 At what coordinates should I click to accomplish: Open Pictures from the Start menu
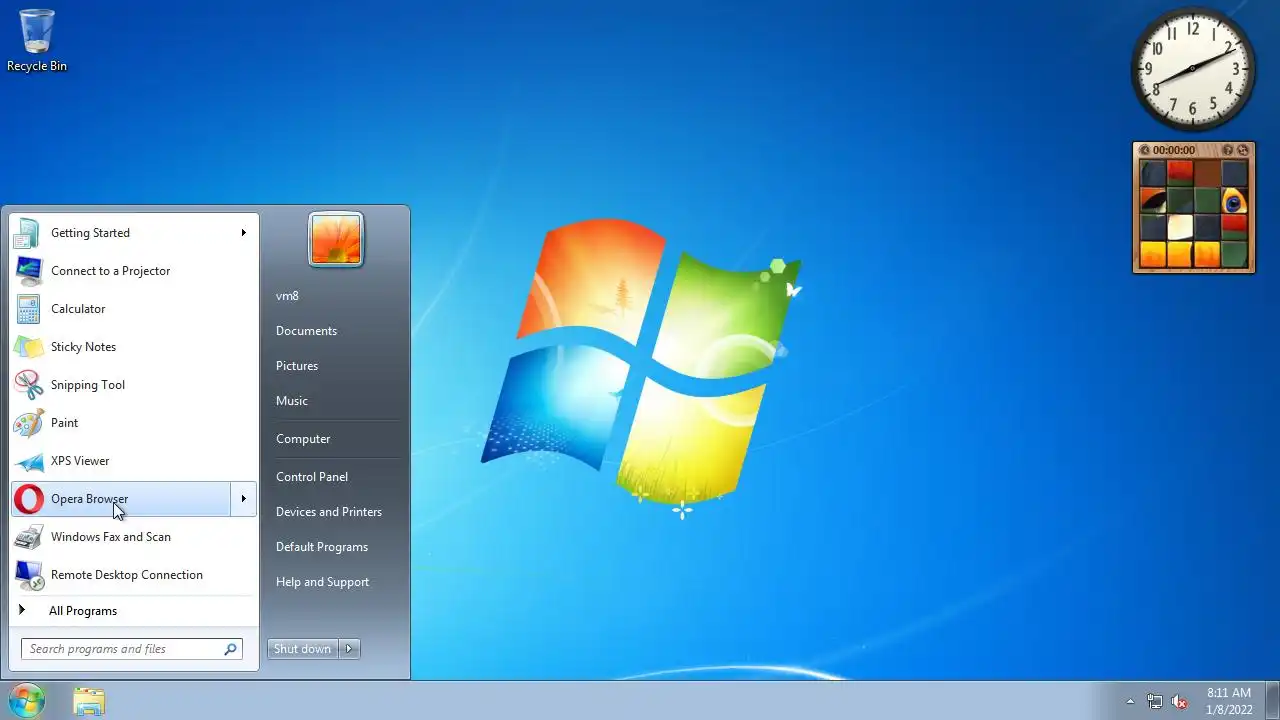[x=297, y=366]
